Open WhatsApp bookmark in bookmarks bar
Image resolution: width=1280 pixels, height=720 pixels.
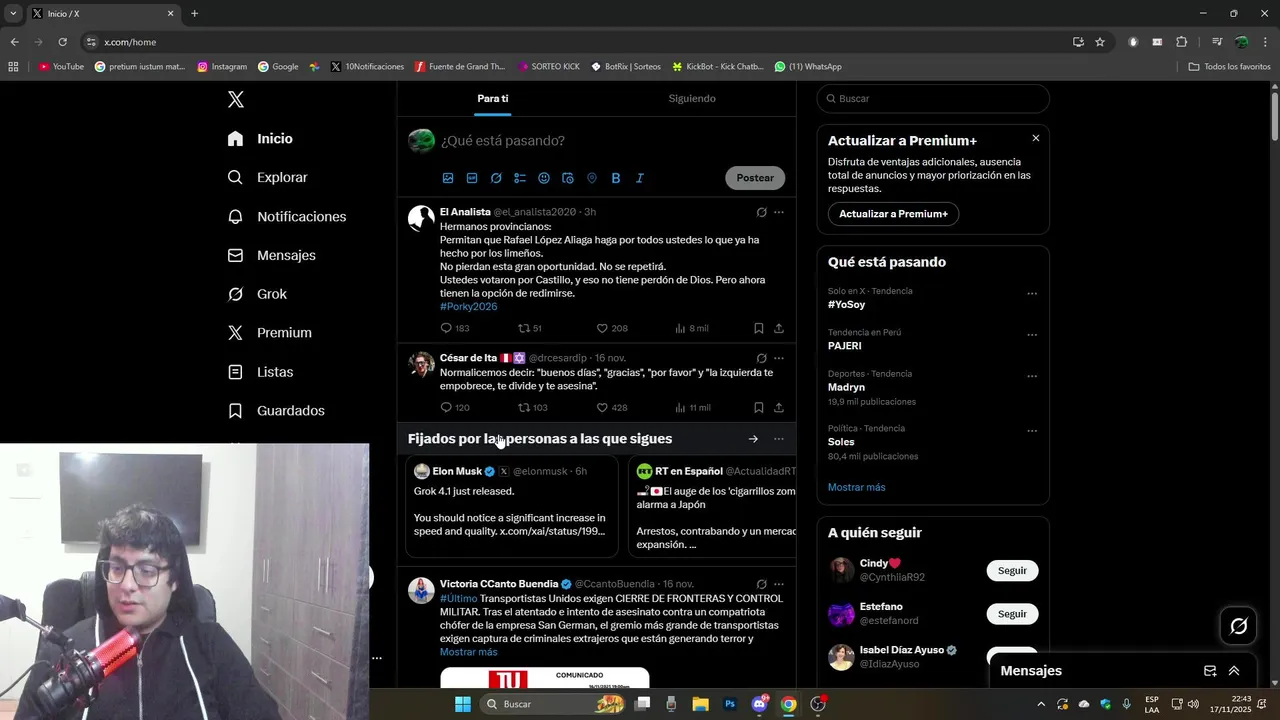point(808,67)
